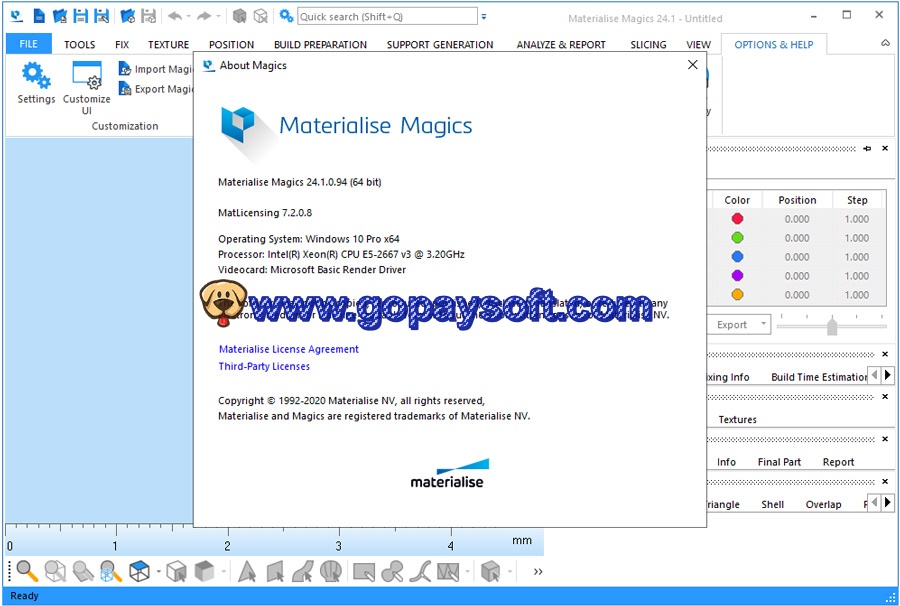Open the Final Part panel tab
This screenshot has width=900, height=606.
pyautogui.click(x=779, y=462)
